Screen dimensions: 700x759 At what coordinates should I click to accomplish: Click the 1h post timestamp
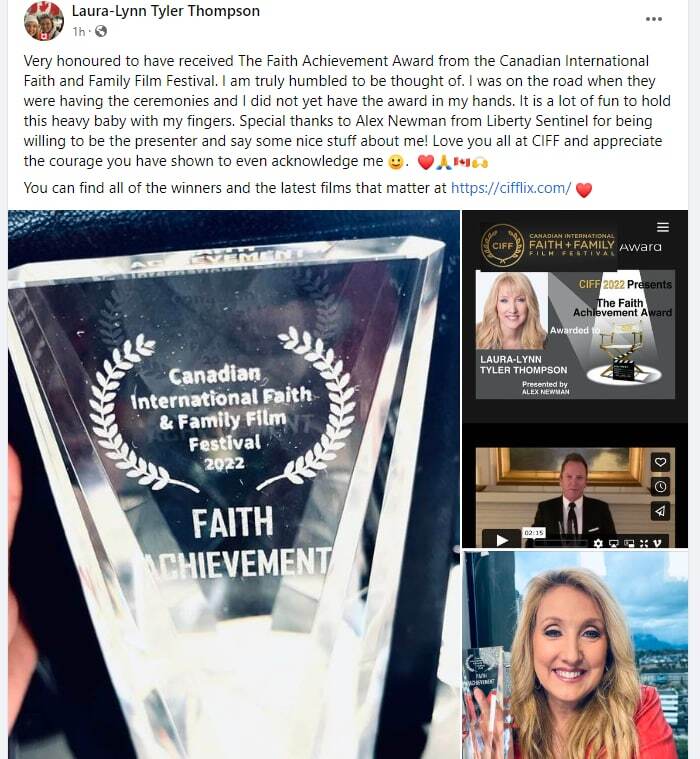(78, 31)
